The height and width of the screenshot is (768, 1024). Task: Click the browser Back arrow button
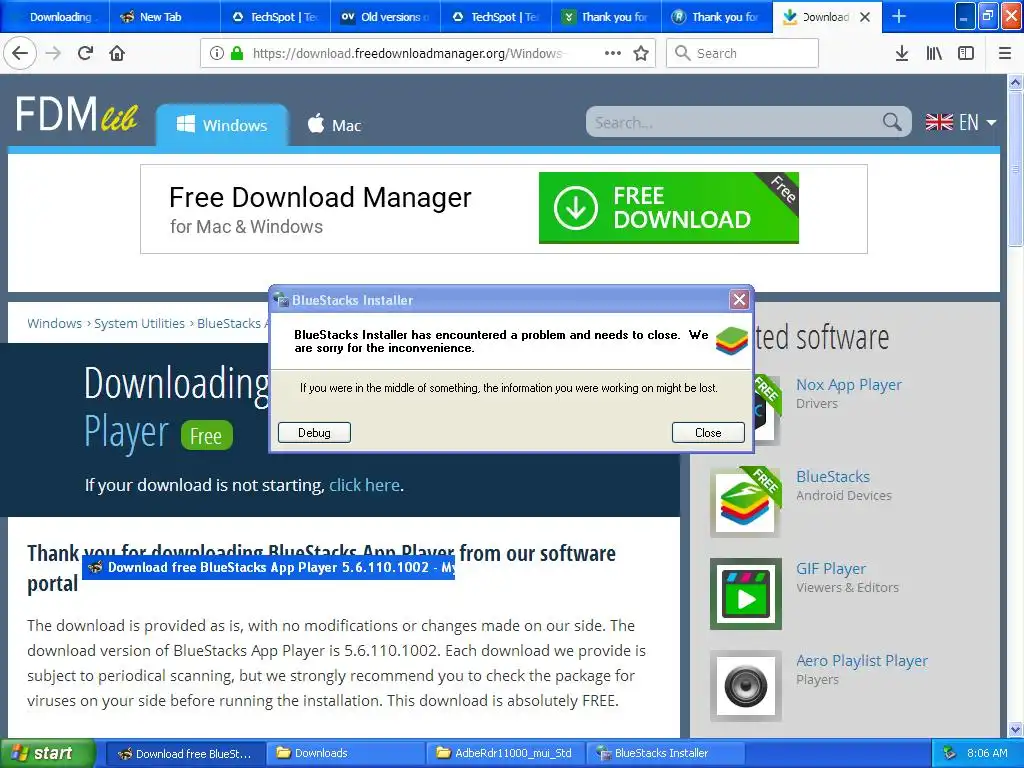point(20,54)
